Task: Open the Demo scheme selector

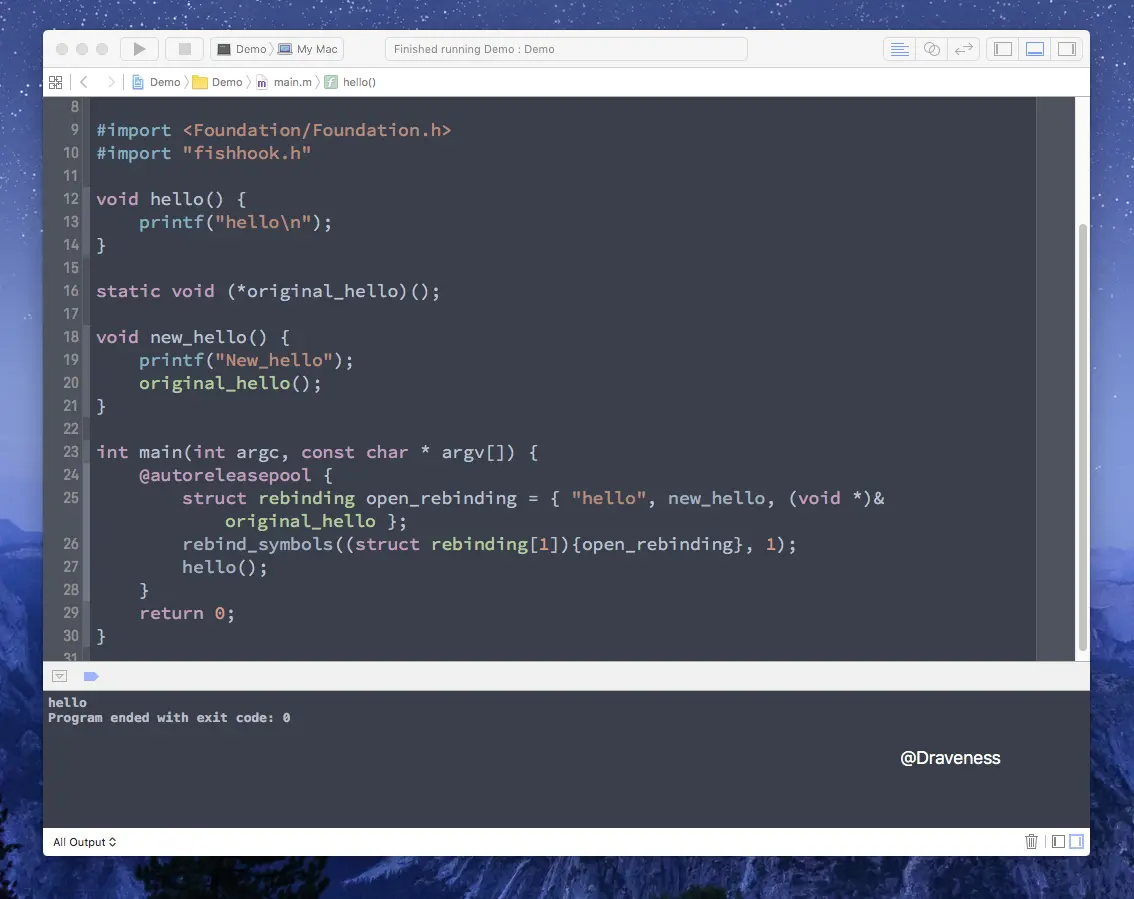Action: tap(242, 49)
